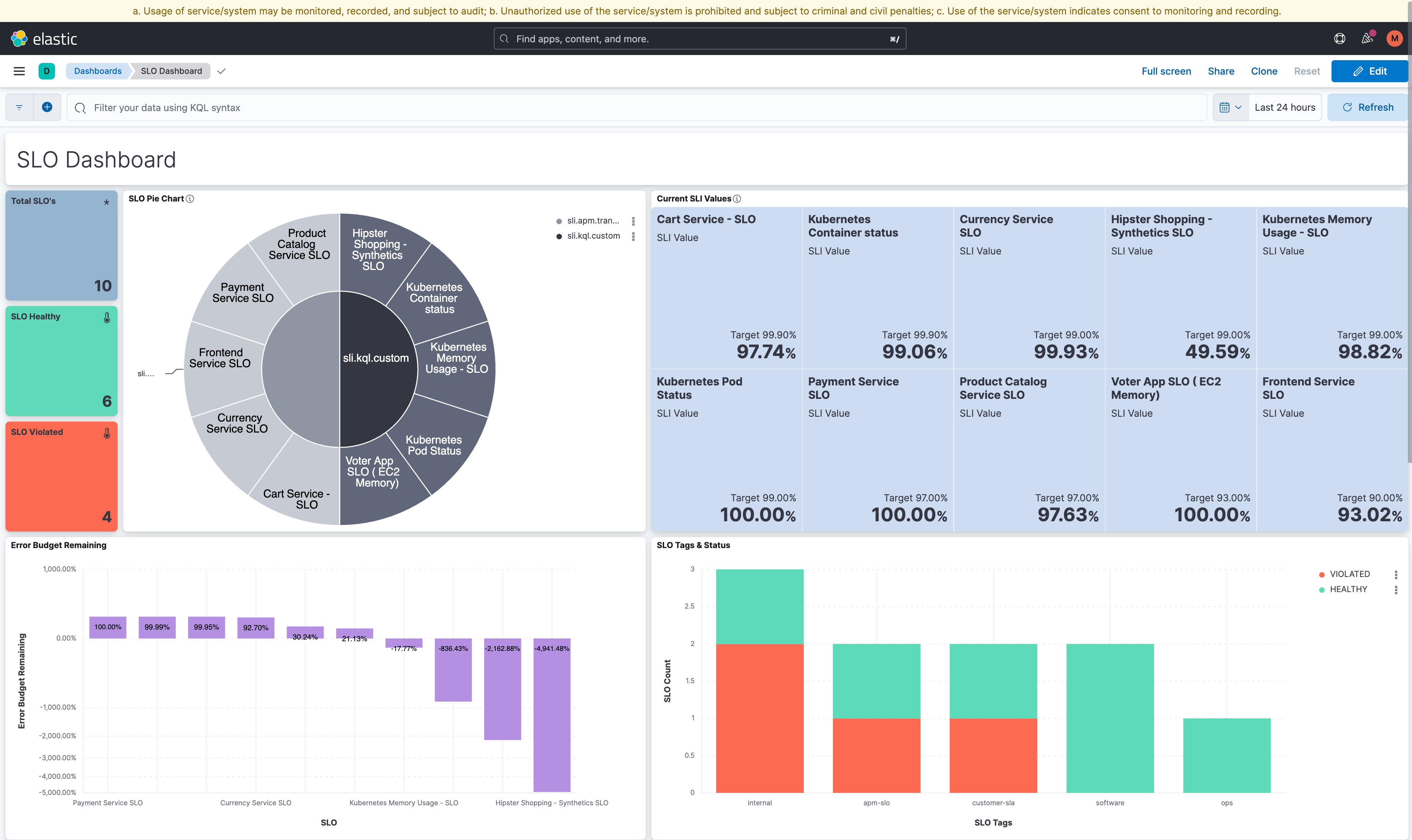Click the Cart Service - SLO metric tile
The height and width of the screenshot is (840, 1412).
[x=726, y=287]
